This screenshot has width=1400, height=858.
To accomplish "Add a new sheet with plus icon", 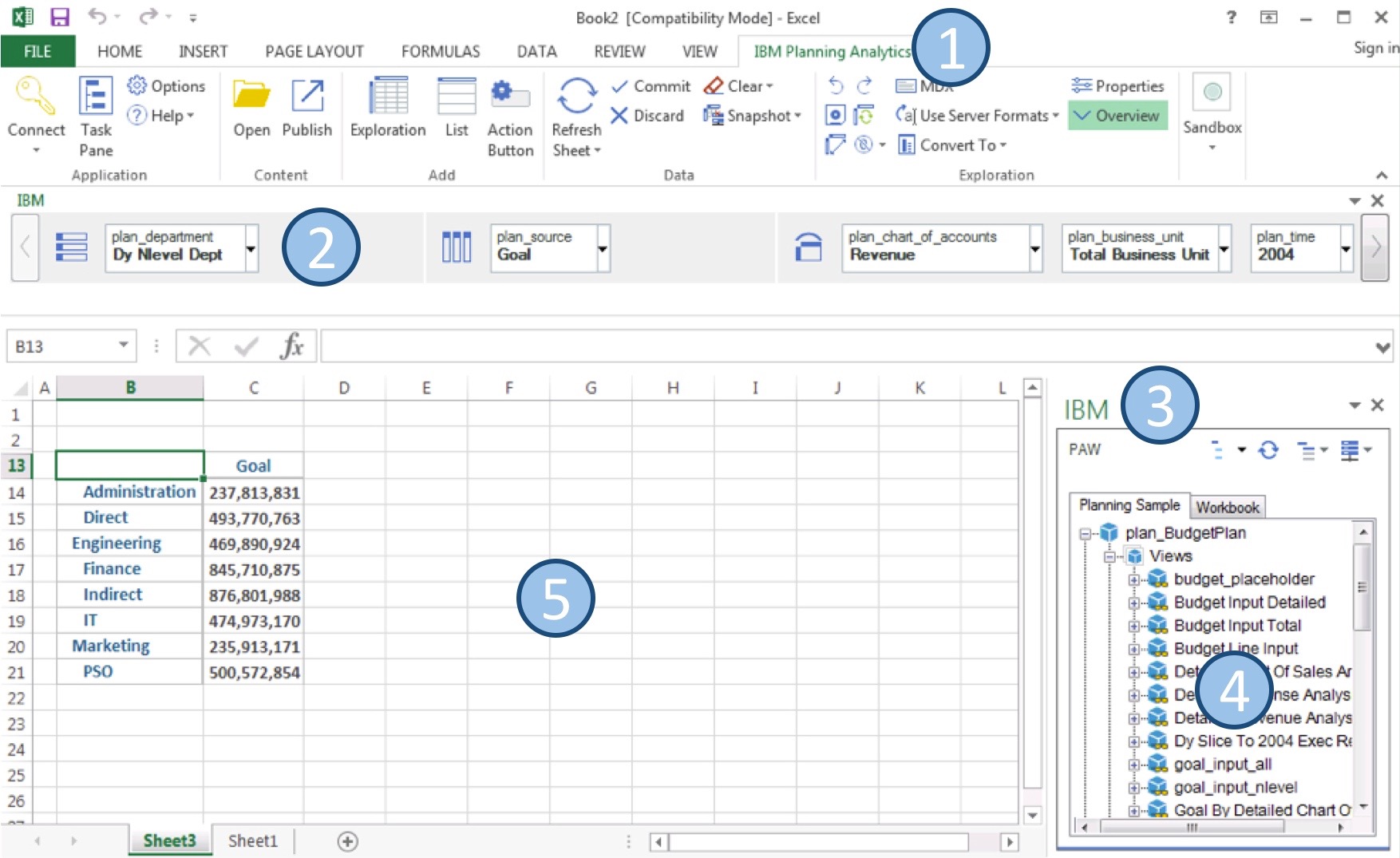I will tap(347, 841).
